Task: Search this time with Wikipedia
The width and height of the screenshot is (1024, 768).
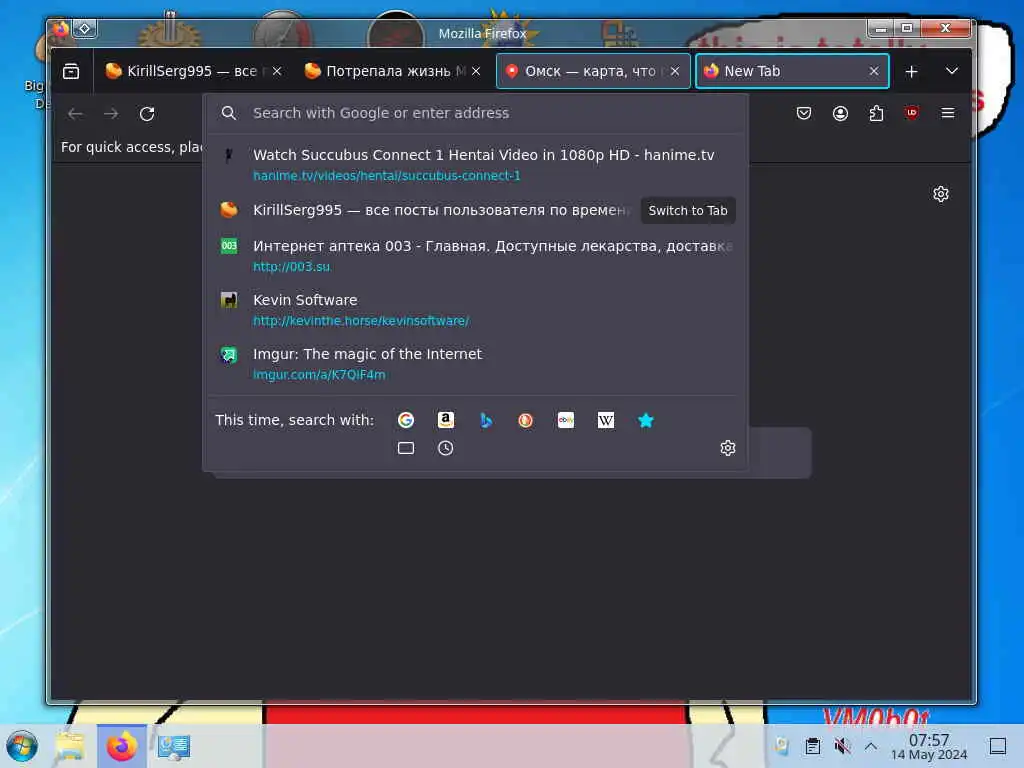Action: [x=606, y=420]
